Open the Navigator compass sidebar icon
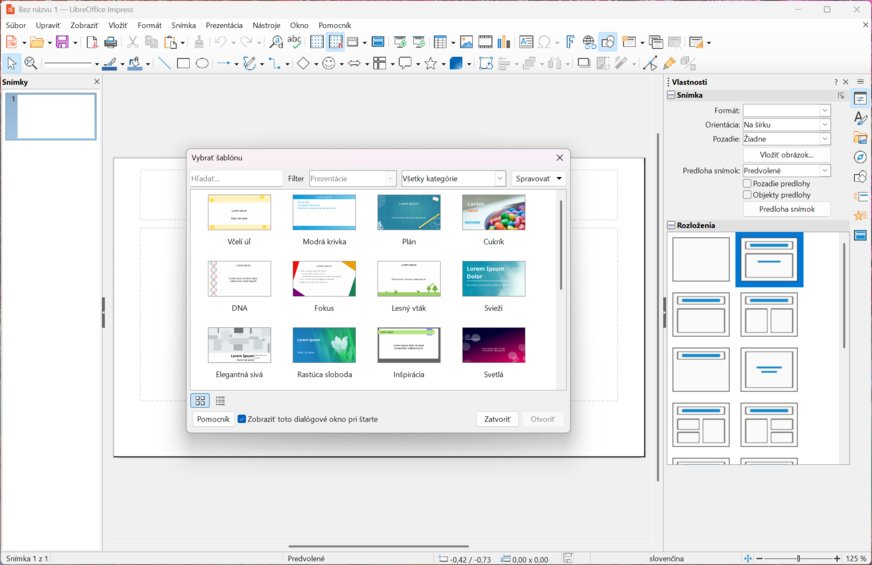Image resolution: width=872 pixels, height=565 pixels. pyautogui.click(x=860, y=157)
